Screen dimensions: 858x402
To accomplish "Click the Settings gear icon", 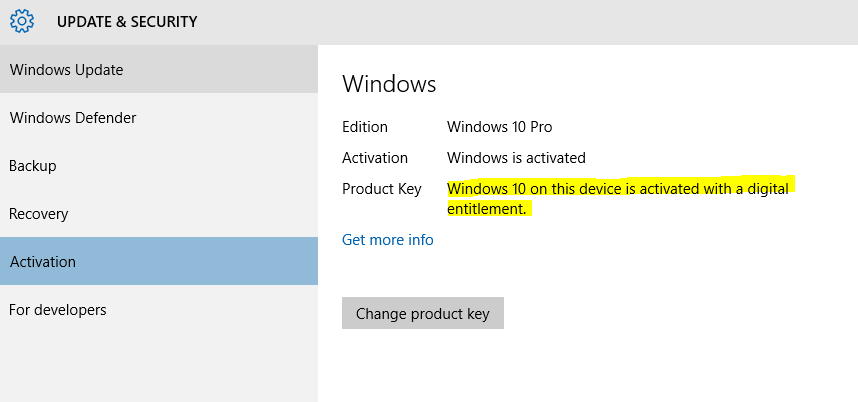I will coord(22,21).
